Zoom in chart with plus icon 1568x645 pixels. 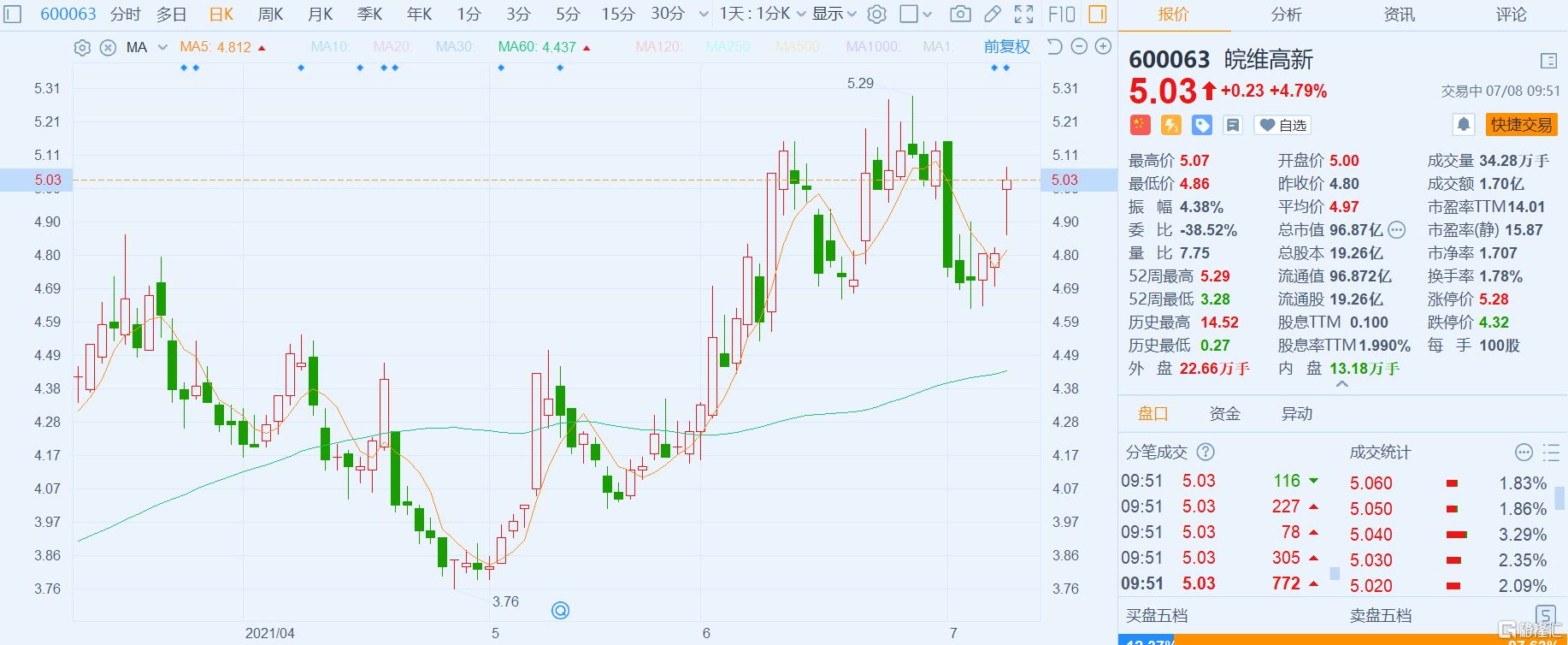1104,46
